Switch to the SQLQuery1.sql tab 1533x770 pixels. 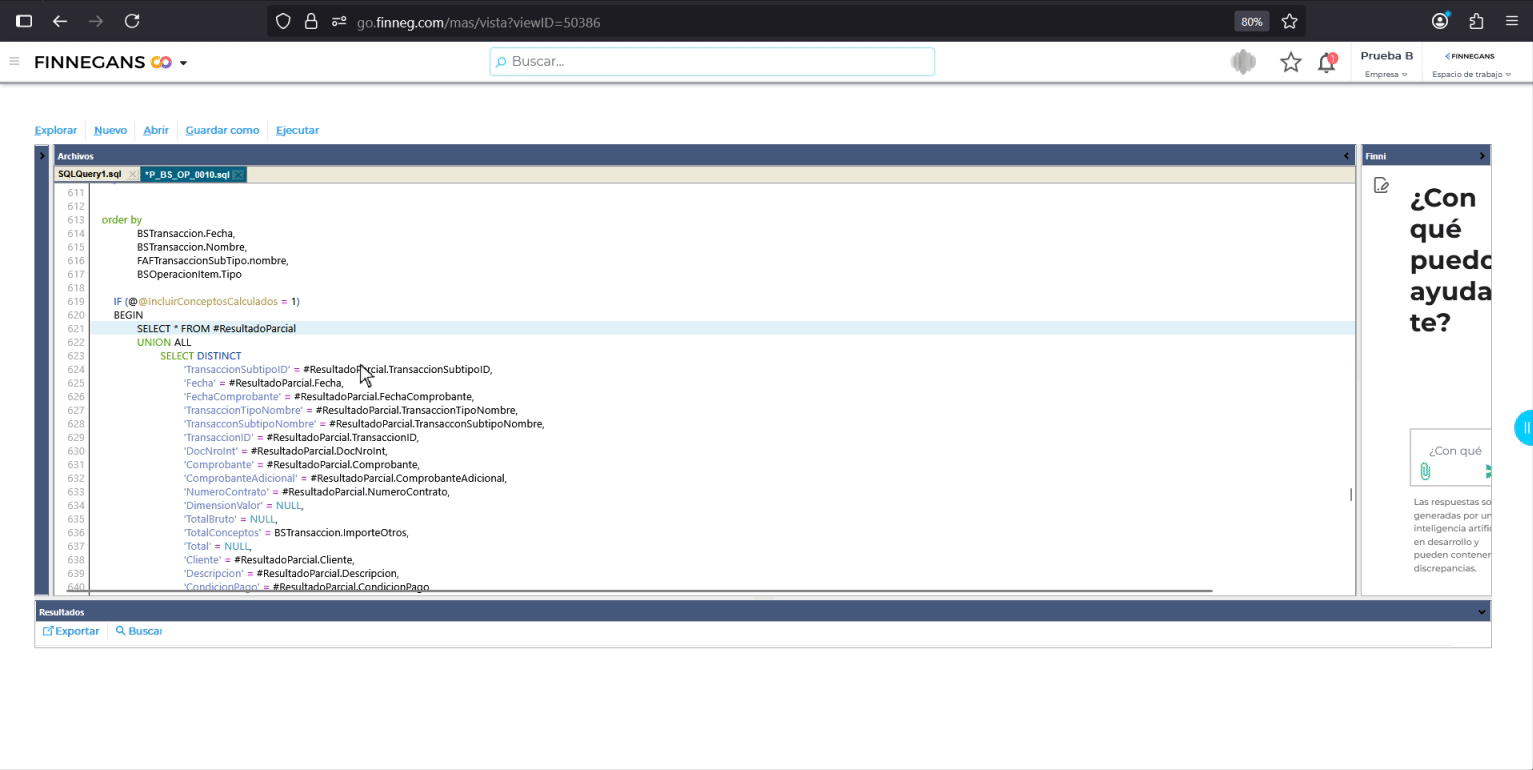(90, 174)
